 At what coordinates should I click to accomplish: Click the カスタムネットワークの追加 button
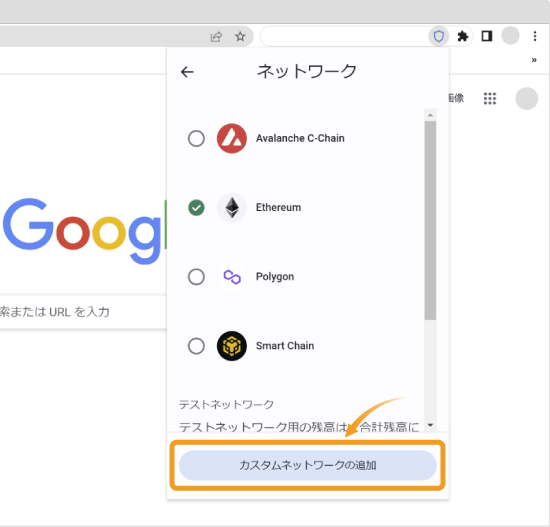(308, 465)
